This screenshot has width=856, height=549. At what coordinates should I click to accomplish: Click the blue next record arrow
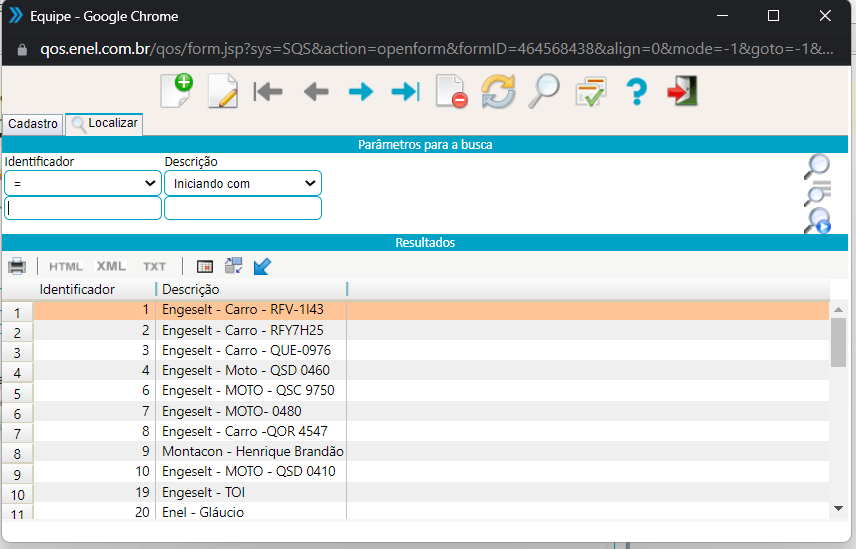[360, 92]
